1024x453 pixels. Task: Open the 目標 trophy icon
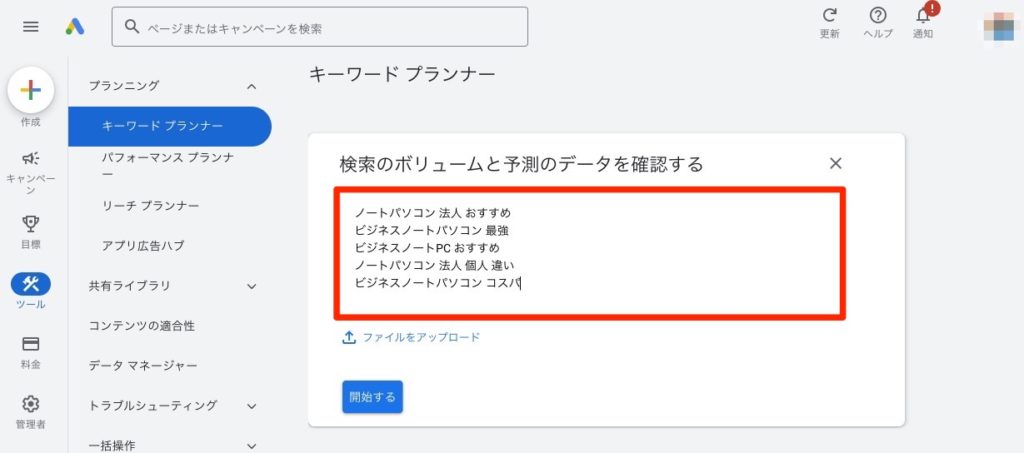point(31,223)
